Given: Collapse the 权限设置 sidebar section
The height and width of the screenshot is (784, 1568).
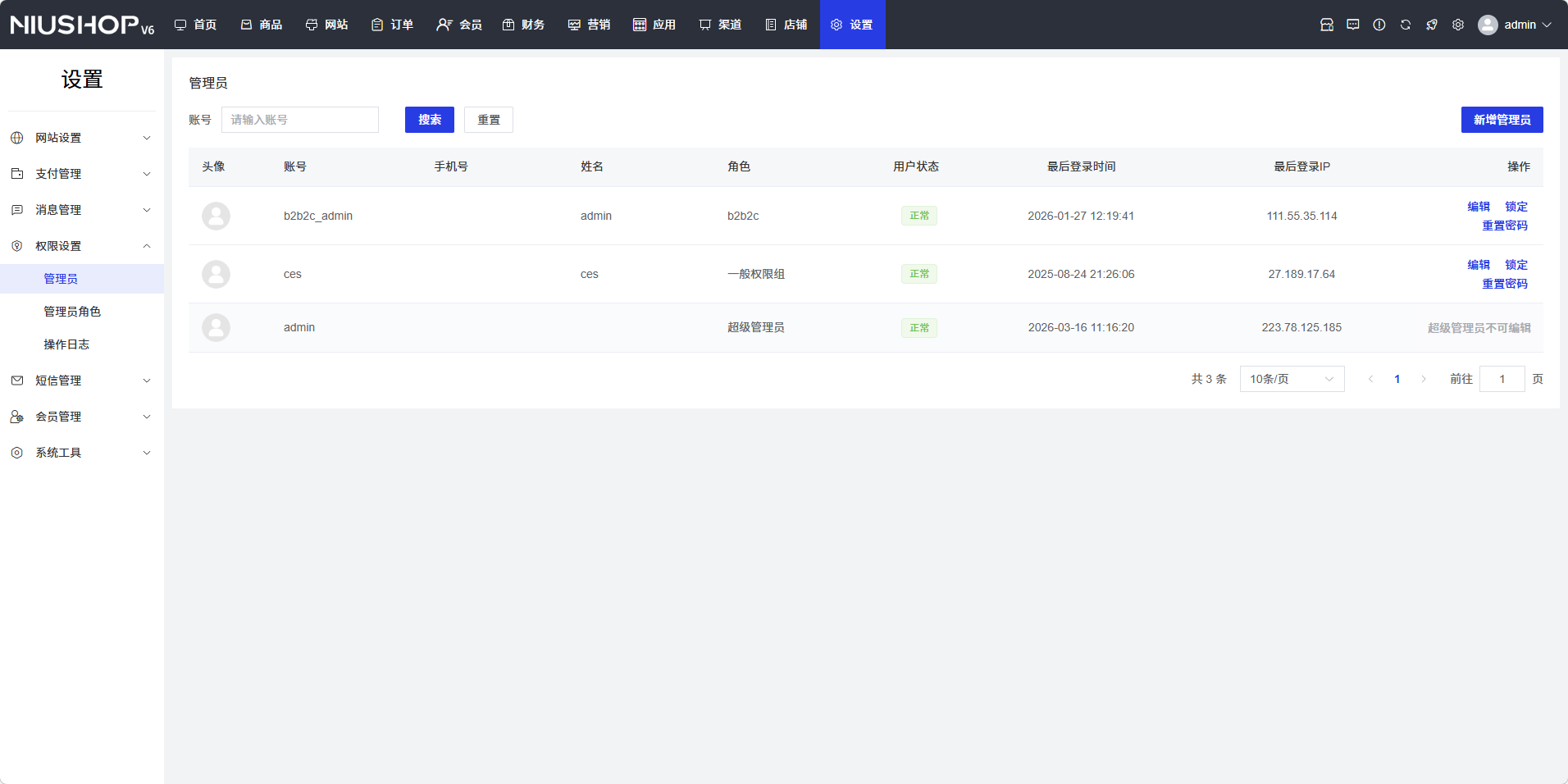Looking at the screenshot, I should tap(81, 246).
